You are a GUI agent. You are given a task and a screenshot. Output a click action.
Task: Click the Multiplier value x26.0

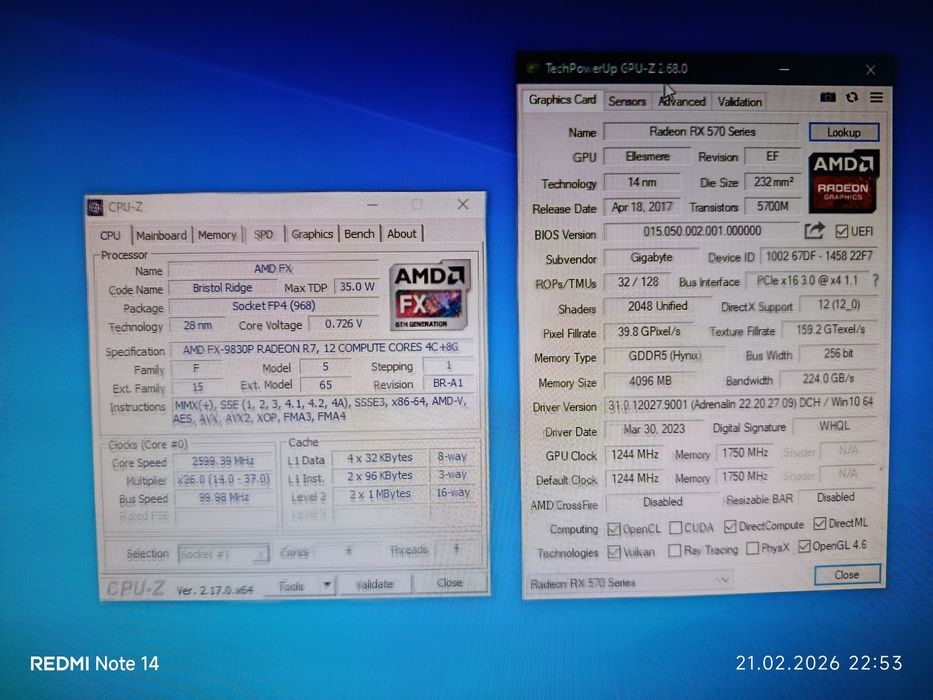click(x=223, y=480)
